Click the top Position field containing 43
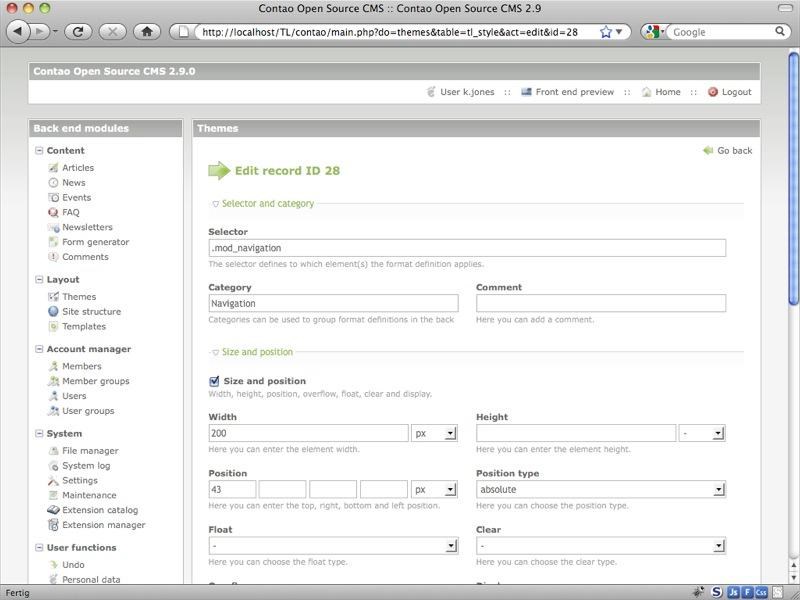The height and width of the screenshot is (600, 800). pyautogui.click(x=232, y=489)
